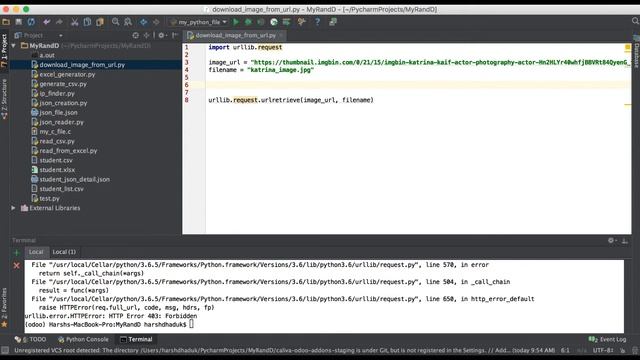Open Search Everywhere magnifier at top right
This screenshot has height=360, width=640.
635,21
